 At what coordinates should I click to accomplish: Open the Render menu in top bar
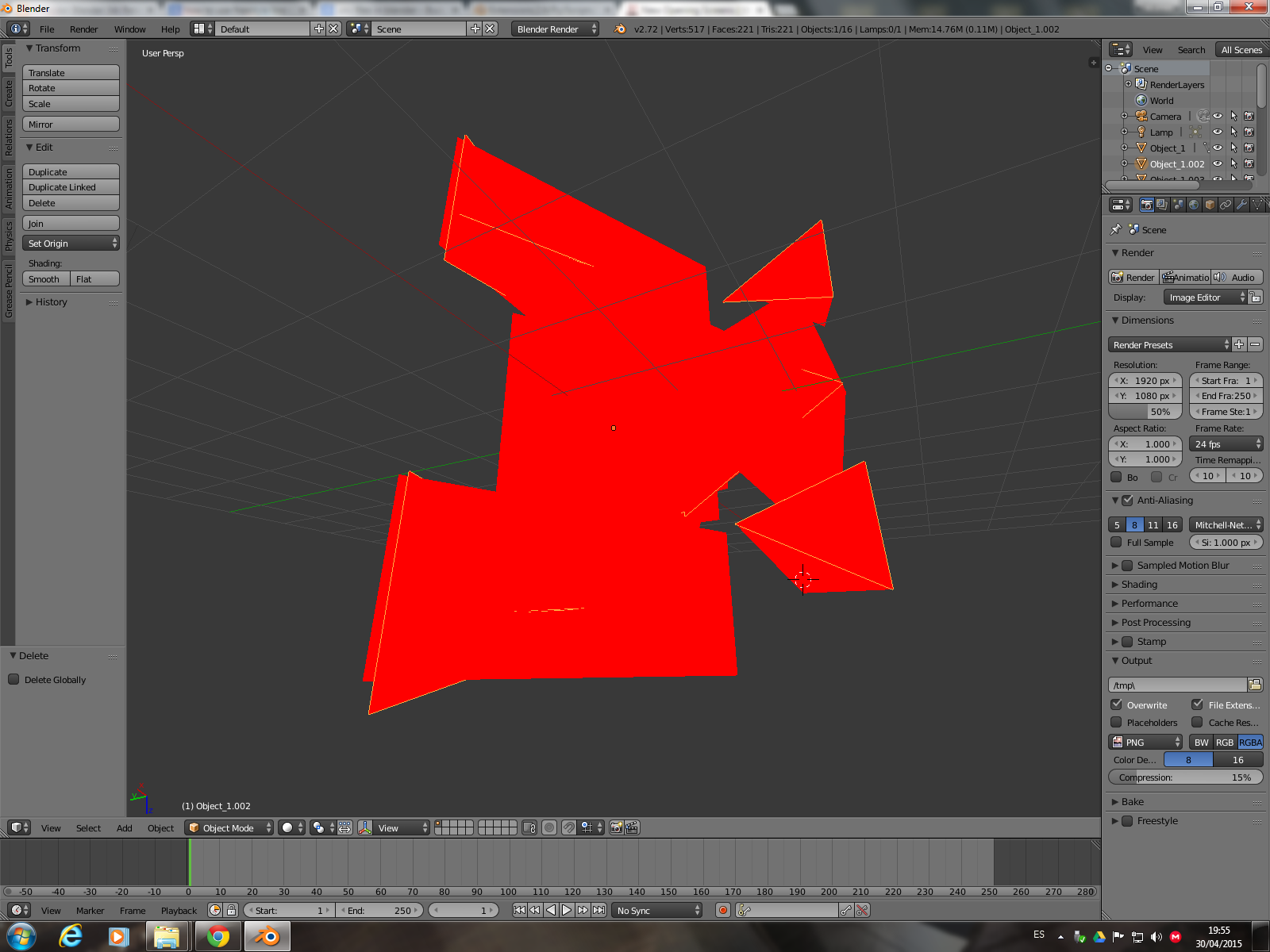click(x=83, y=29)
